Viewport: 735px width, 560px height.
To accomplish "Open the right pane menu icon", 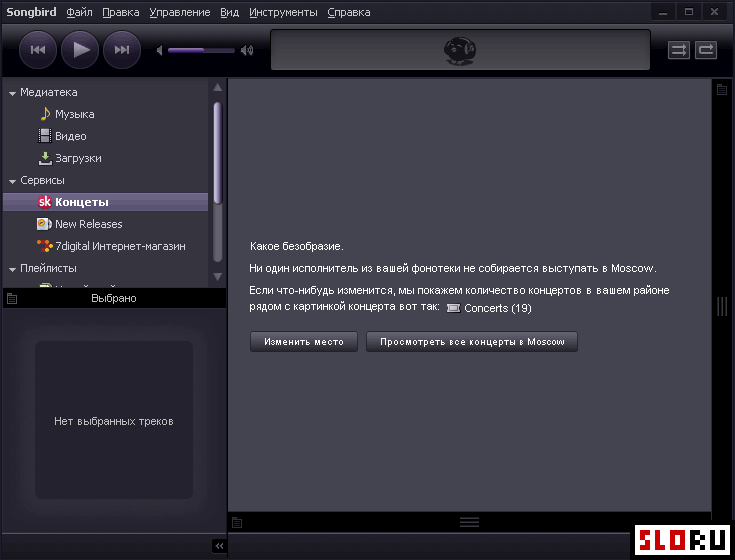I will pos(722,89).
